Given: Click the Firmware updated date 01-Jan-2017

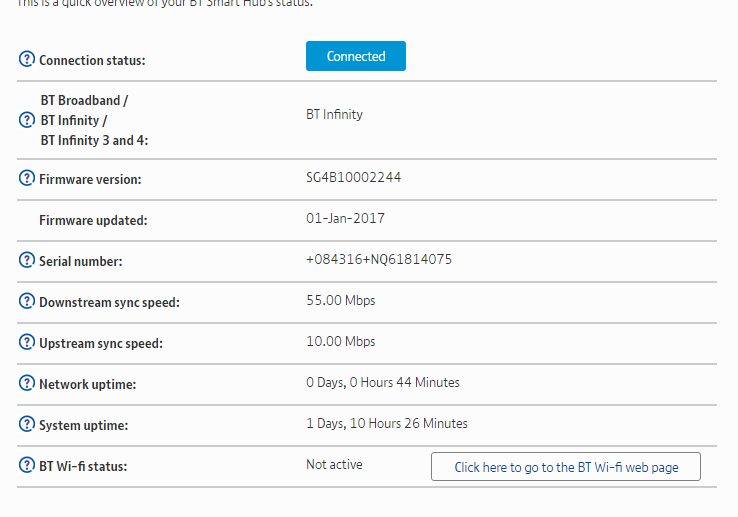Looking at the screenshot, I should [345, 218].
